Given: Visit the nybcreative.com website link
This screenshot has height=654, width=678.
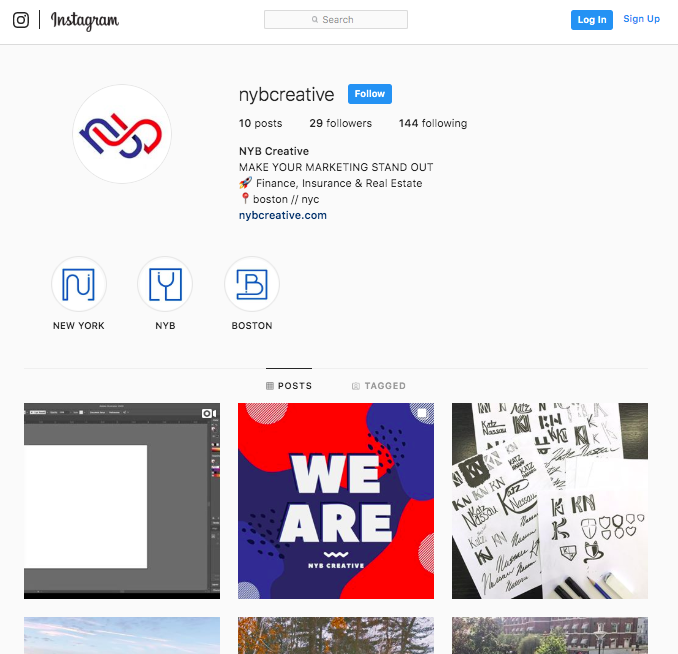Looking at the screenshot, I should click(x=283, y=215).
